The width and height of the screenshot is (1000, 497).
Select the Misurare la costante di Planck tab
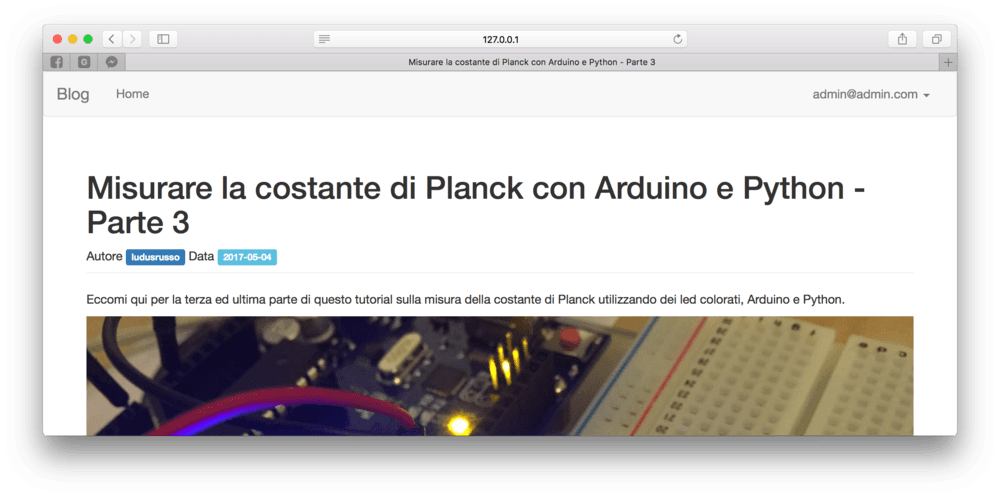[x=532, y=63]
